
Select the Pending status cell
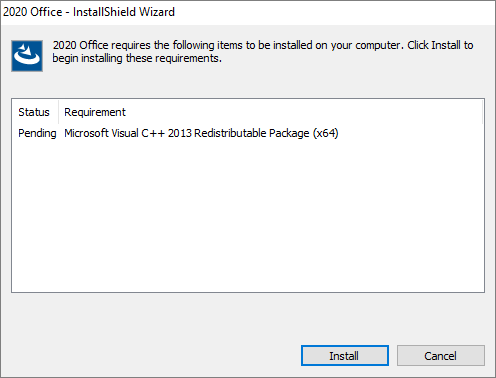click(x=37, y=133)
